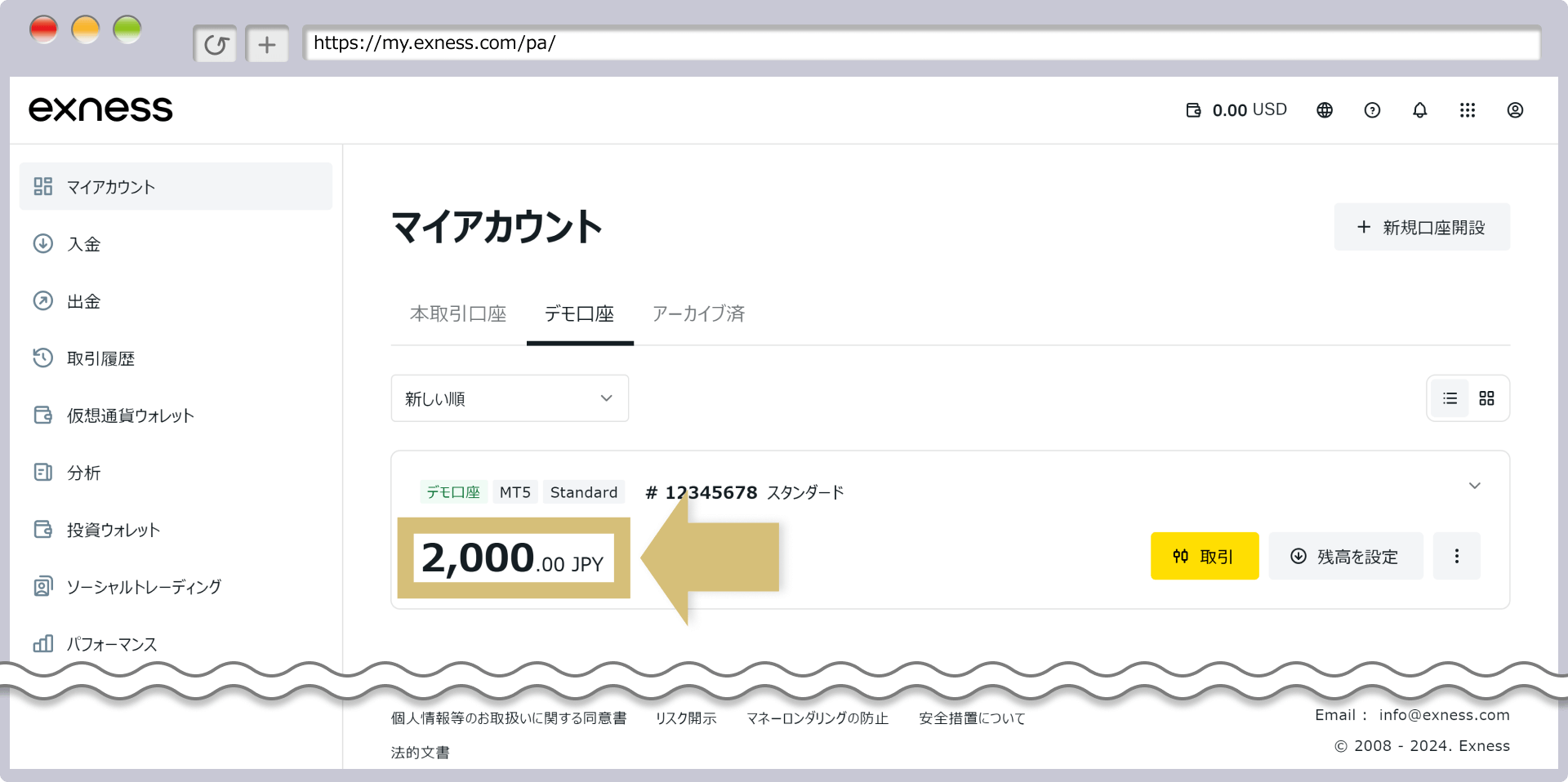Click the 新規口座開設 button
The image size is (1568, 782).
pos(1422,227)
